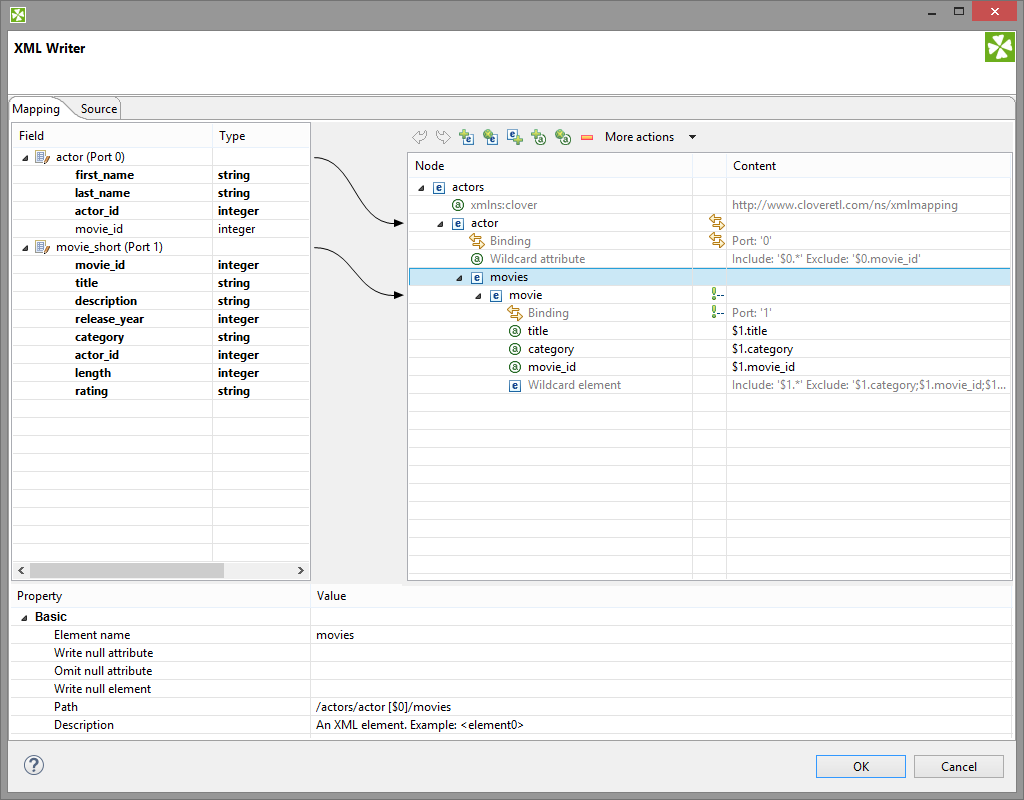Screen dimensions: 1024x800
Task: Switch to the Source tab
Action: (x=99, y=109)
